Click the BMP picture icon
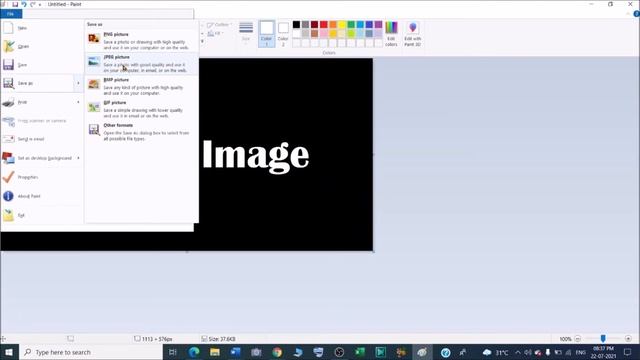Viewport: 640px width, 360px height. [94, 84]
